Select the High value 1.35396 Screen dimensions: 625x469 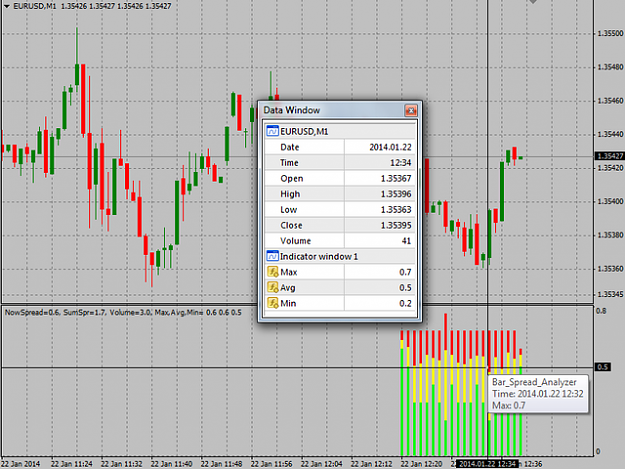[395, 194]
